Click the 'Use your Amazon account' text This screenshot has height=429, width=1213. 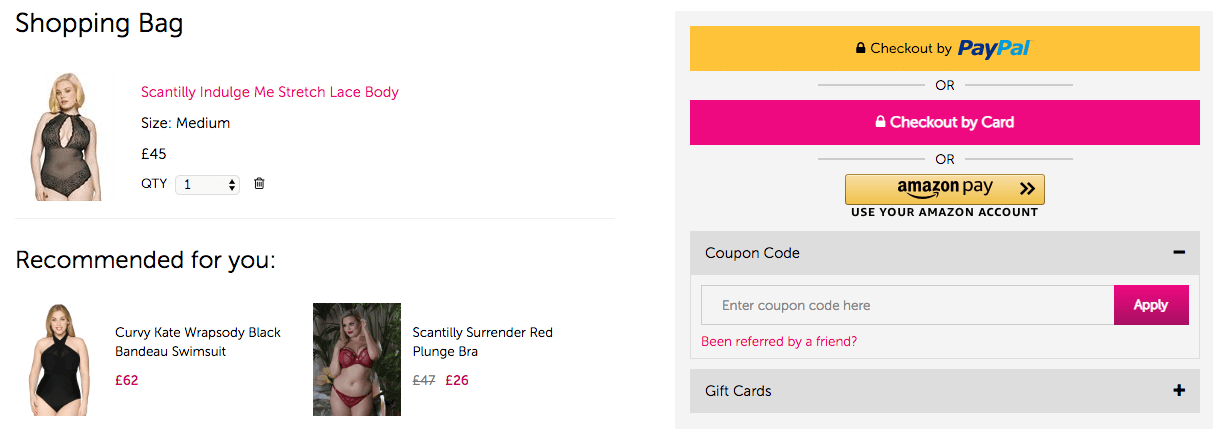[944, 212]
